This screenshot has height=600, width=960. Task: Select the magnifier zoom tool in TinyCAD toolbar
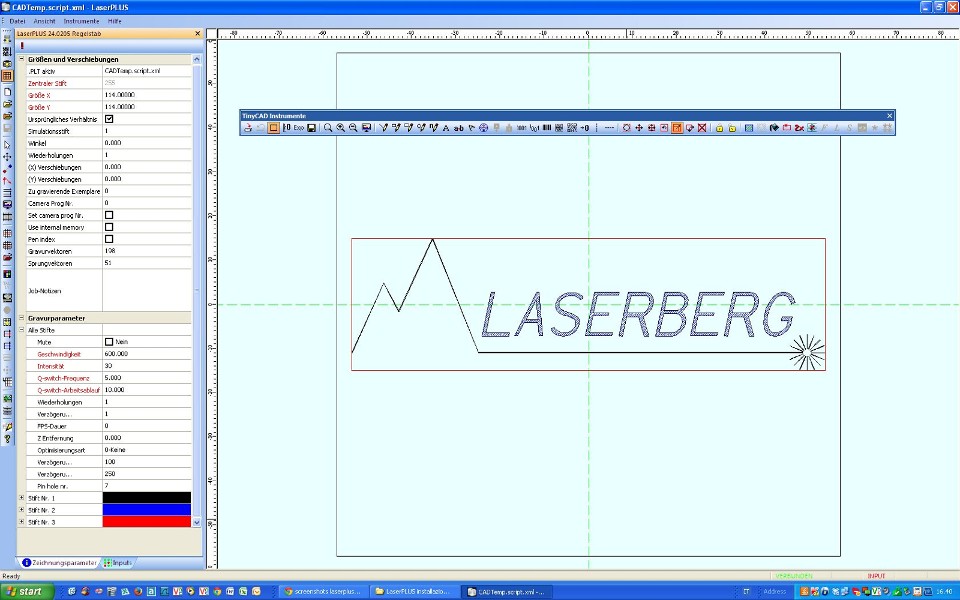pos(328,128)
